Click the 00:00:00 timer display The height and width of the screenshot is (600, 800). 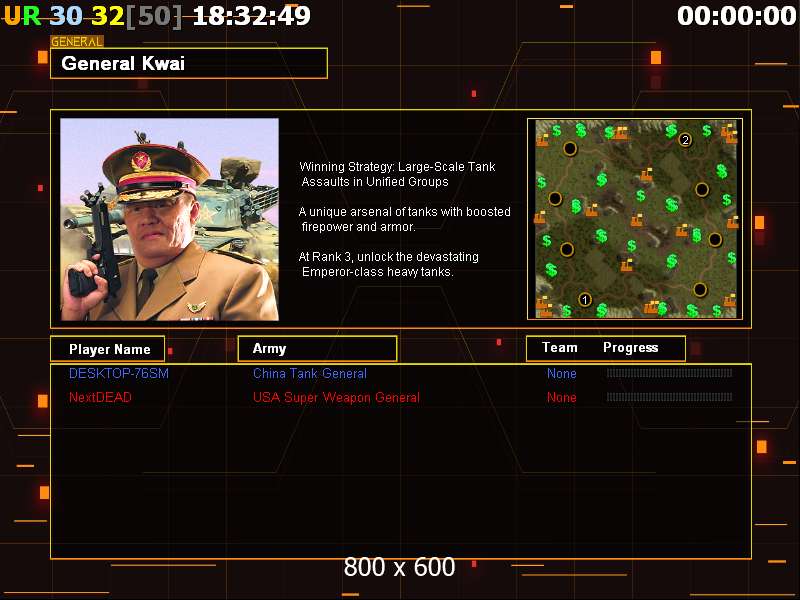click(x=736, y=16)
